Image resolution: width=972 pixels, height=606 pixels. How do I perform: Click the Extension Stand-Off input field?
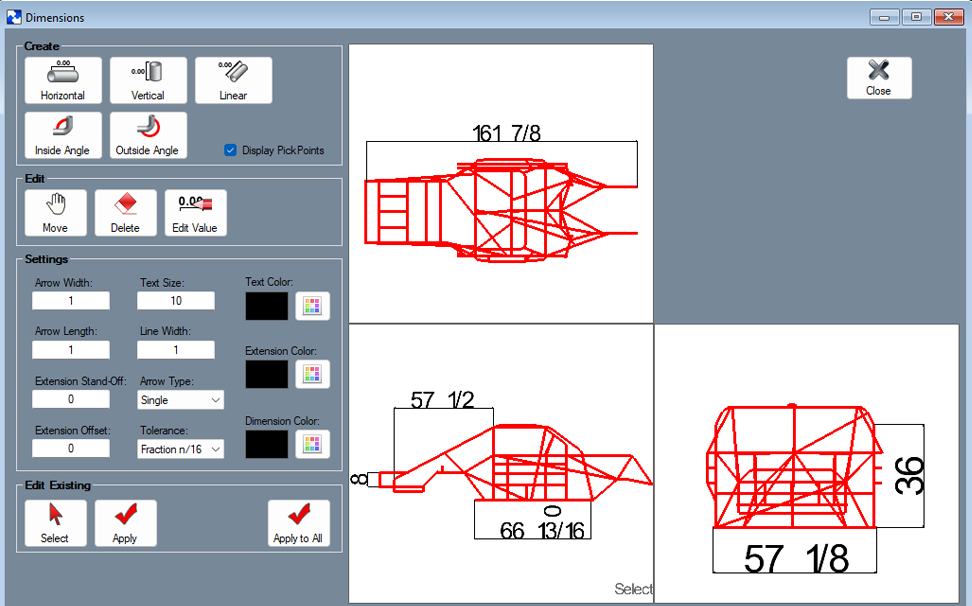point(71,399)
